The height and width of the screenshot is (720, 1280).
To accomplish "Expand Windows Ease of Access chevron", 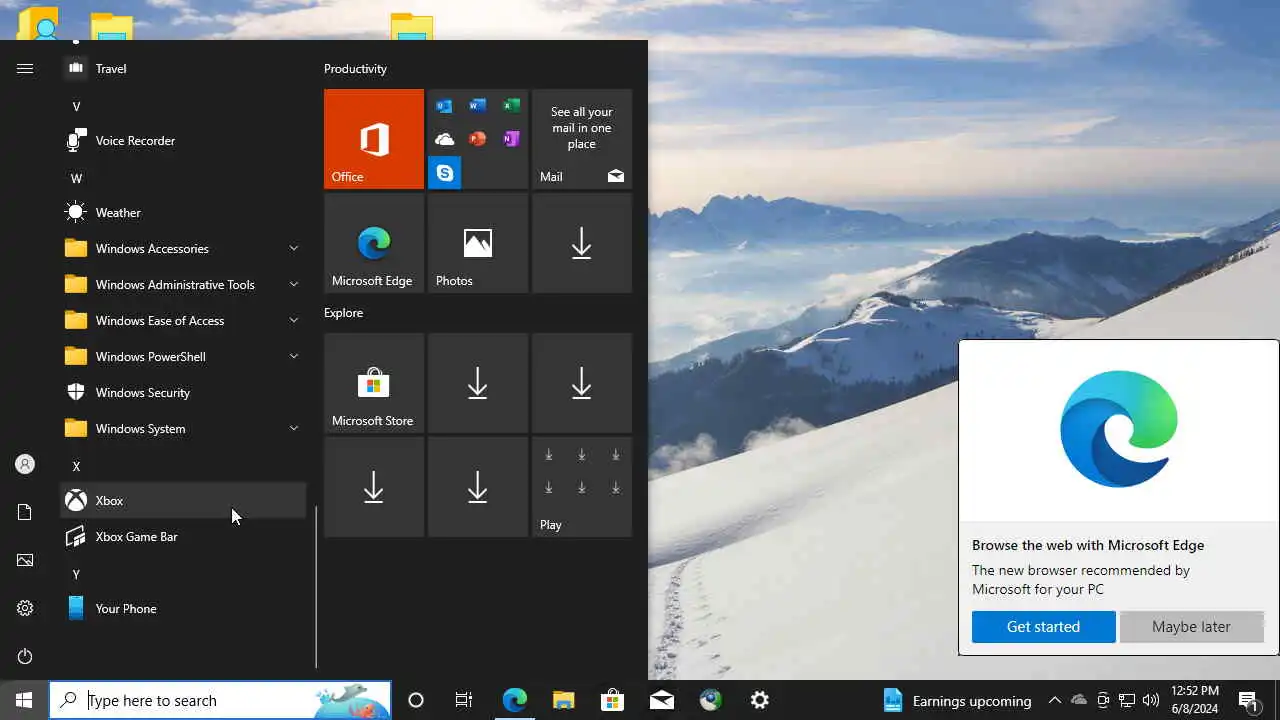I will coord(294,320).
